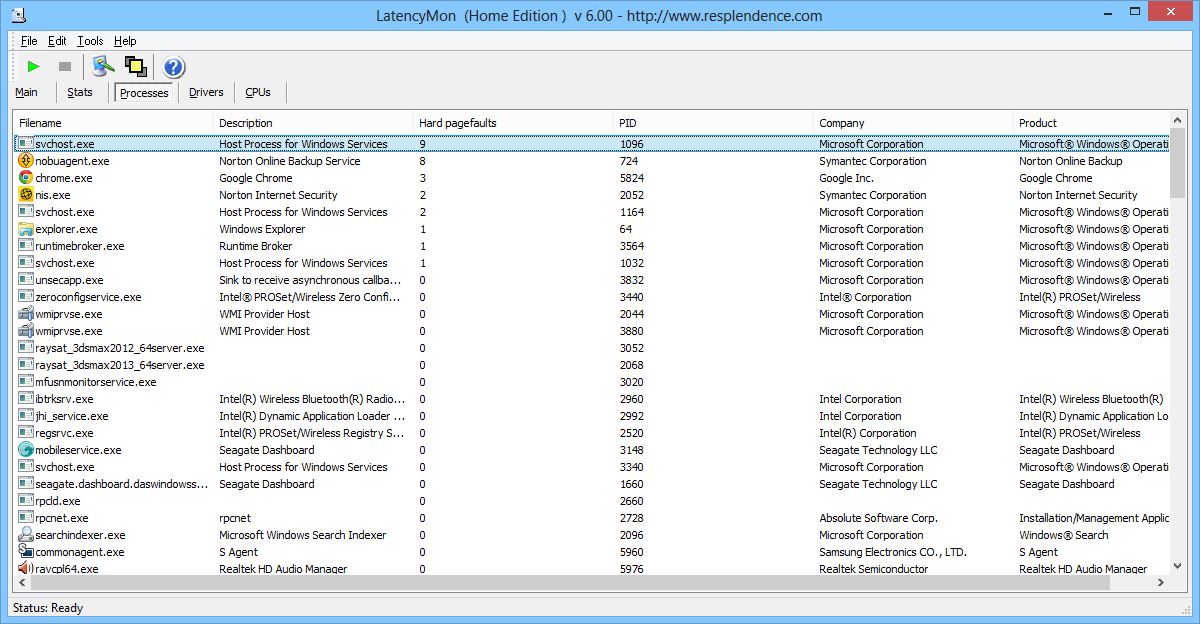This screenshot has height=624, width=1200.
Task: Open the File menu
Action: click(x=28, y=41)
